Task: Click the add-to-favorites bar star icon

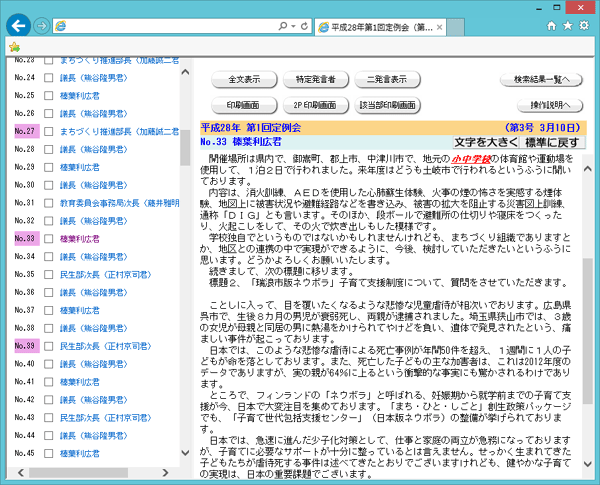Action: click(x=15, y=47)
